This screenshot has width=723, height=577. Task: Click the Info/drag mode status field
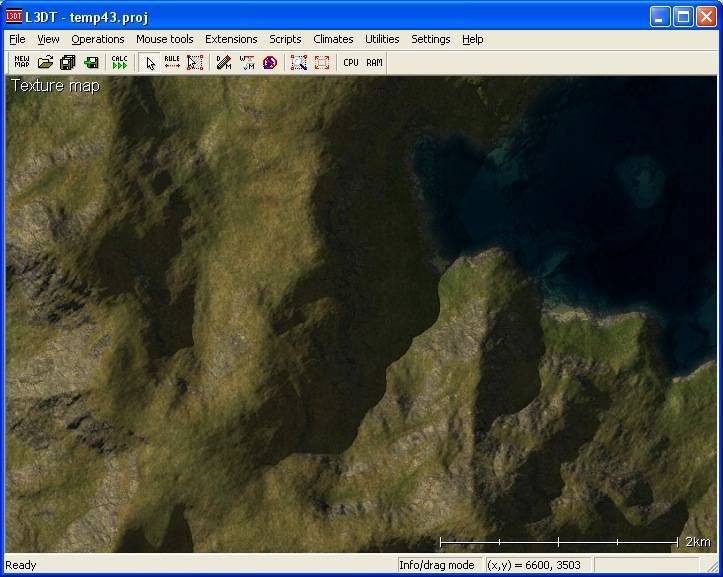[438, 565]
